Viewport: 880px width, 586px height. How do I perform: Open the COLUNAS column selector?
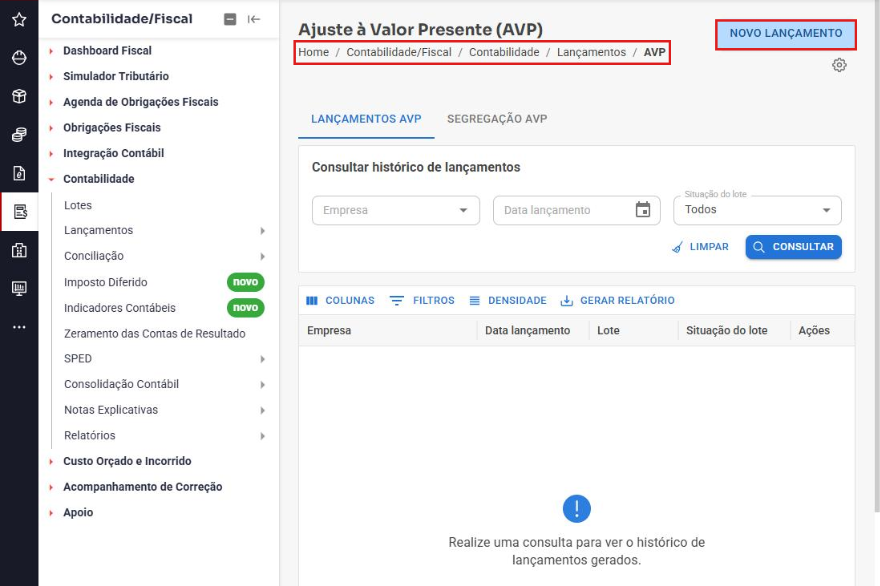pyautogui.click(x=340, y=300)
